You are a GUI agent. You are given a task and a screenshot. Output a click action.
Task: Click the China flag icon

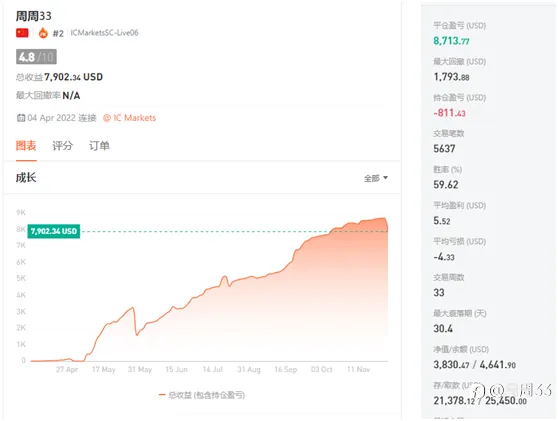[22, 33]
